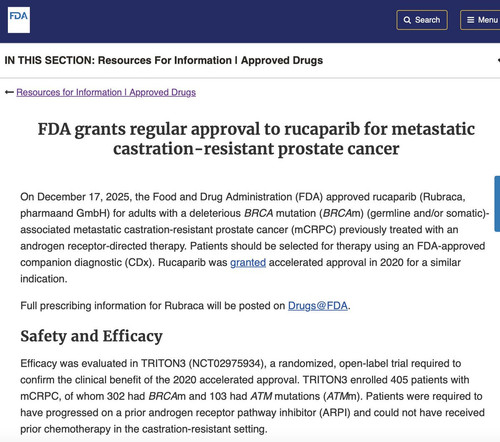Click the 'On December 17, 2025' date text
The image size is (500, 442).
pos(75,197)
